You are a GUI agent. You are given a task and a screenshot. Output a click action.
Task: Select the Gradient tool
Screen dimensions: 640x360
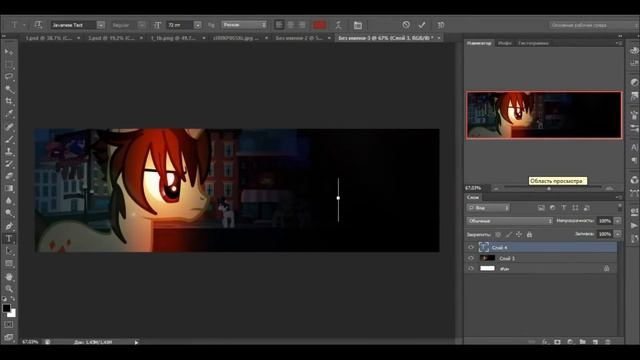coord(9,189)
